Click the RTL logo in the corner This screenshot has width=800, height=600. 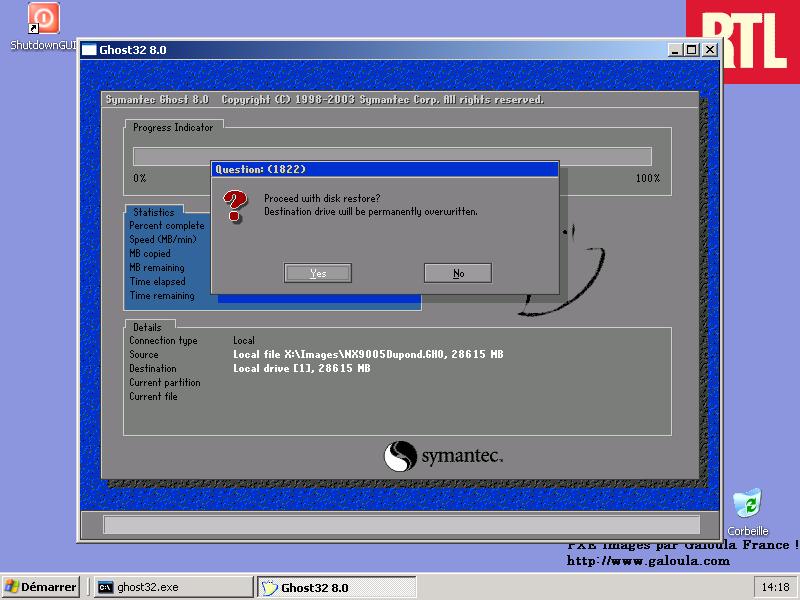743,40
